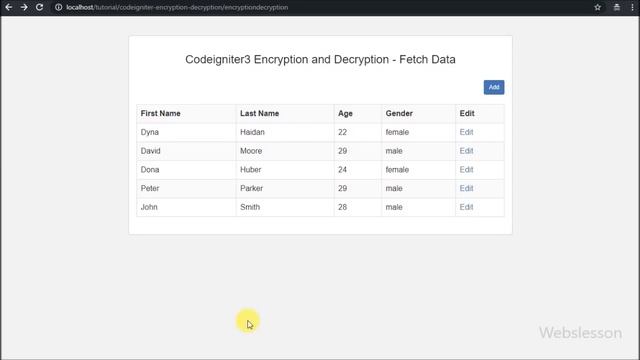Focus the address bar URL

tap(177, 7)
